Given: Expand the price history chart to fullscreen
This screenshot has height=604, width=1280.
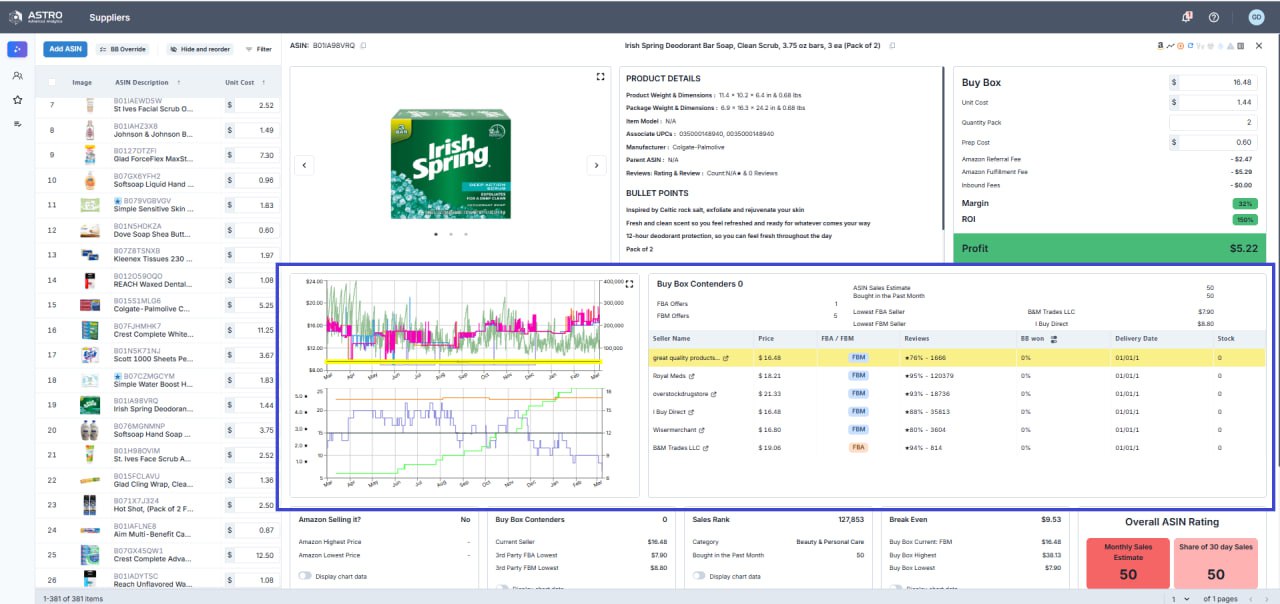Looking at the screenshot, I should [x=629, y=284].
